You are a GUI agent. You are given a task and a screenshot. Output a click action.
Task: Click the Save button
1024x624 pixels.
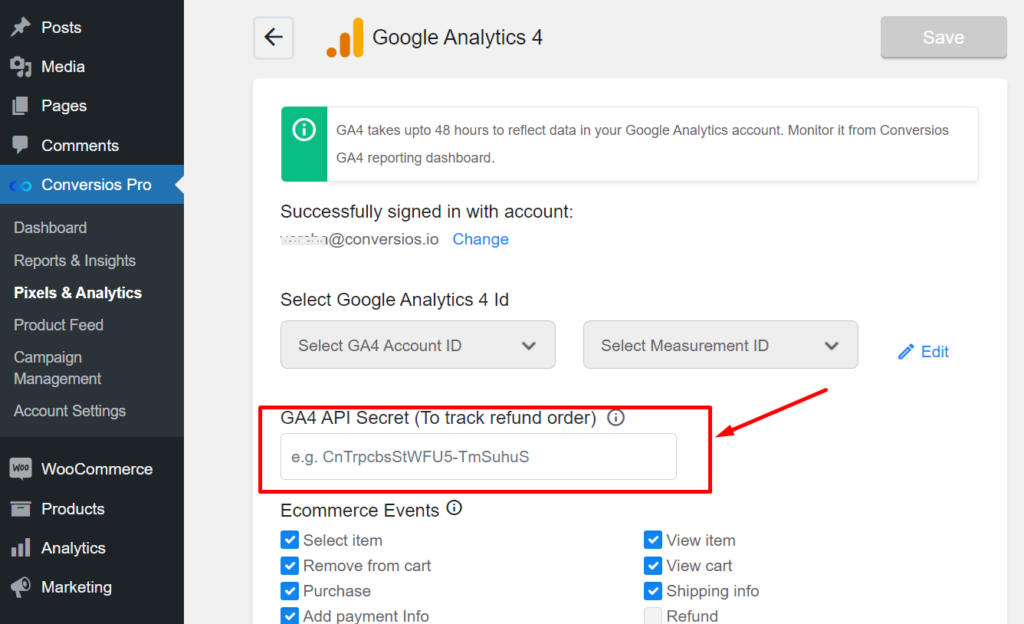pyautogui.click(x=944, y=37)
